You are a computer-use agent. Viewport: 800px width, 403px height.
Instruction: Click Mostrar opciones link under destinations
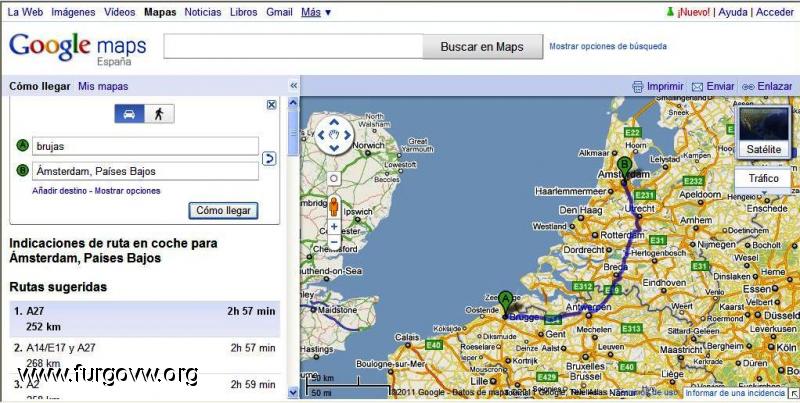click(x=128, y=191)
